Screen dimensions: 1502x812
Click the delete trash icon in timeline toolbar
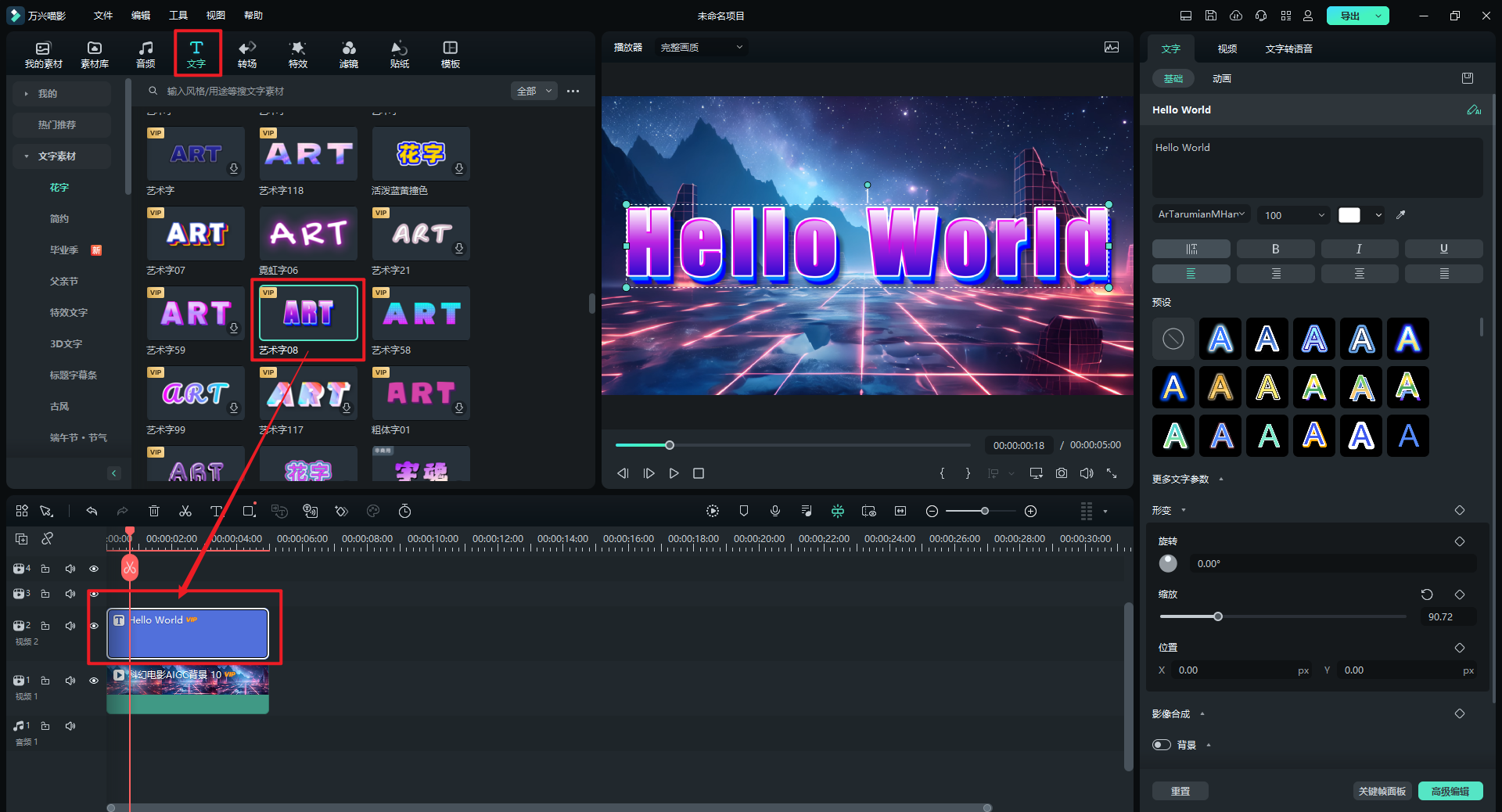[154, 511]
